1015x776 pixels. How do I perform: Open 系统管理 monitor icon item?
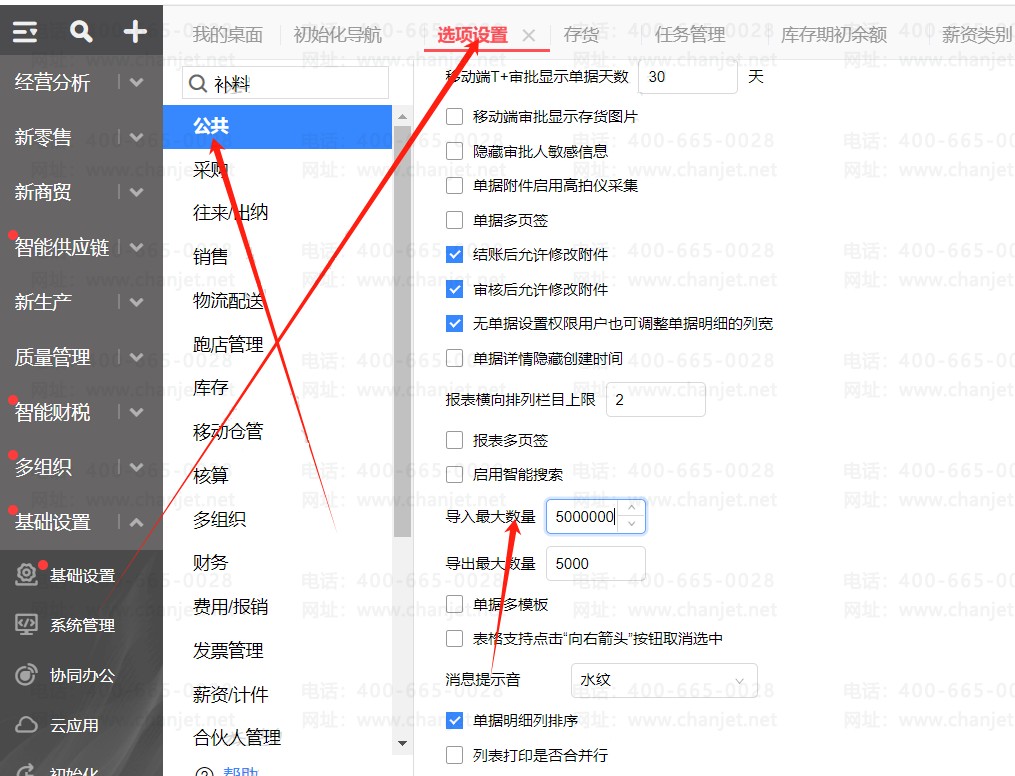(26, 625)
